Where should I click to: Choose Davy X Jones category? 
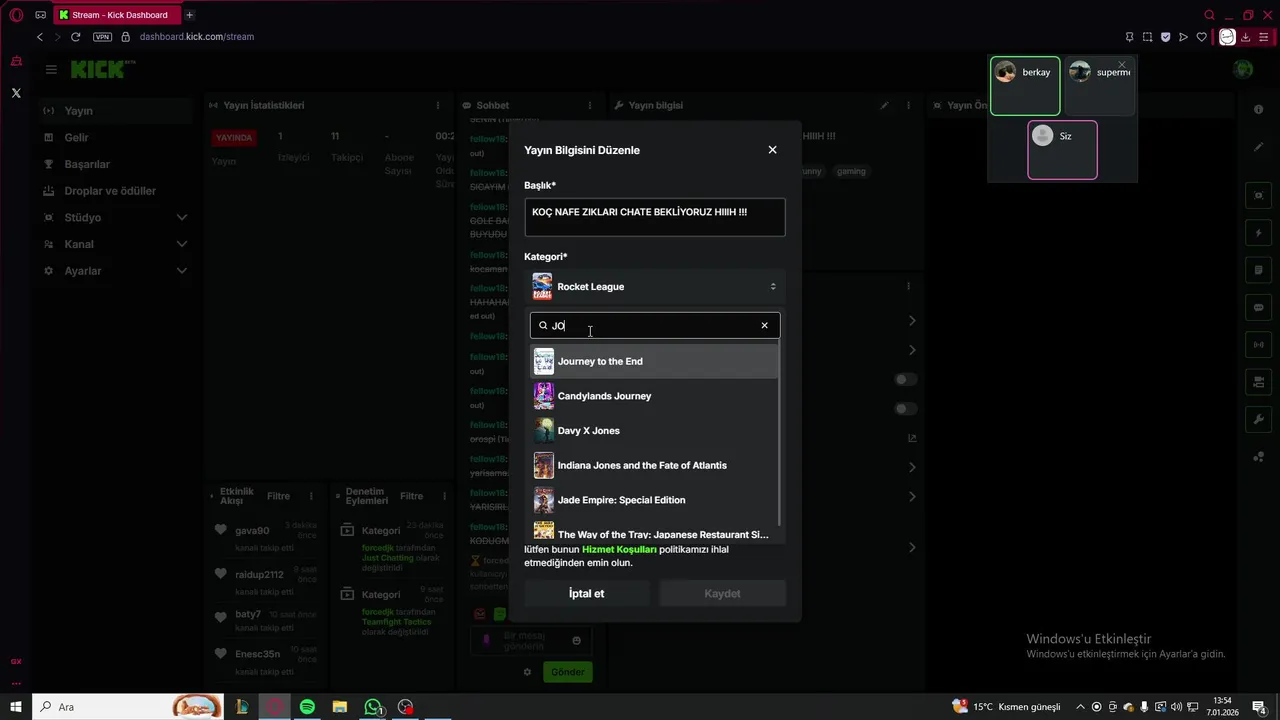(654, 431)
